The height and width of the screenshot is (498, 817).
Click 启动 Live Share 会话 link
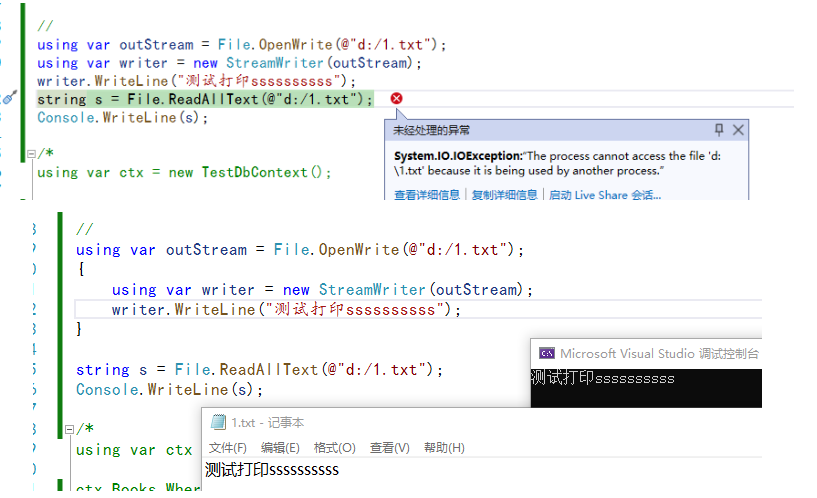(x=603, y=195)
